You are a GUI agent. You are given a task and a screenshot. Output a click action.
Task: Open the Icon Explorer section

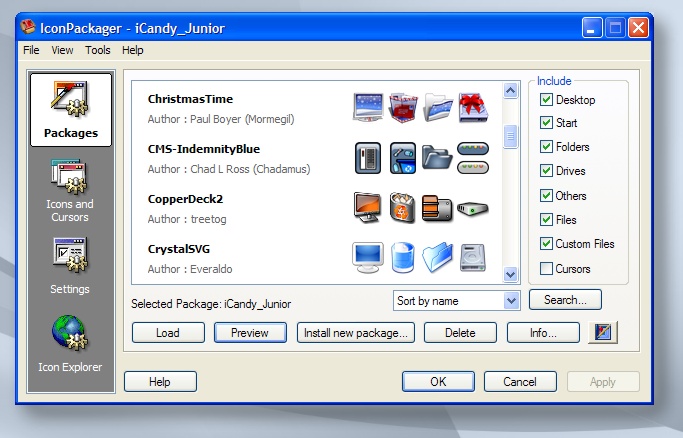click(x=70, y=343)
